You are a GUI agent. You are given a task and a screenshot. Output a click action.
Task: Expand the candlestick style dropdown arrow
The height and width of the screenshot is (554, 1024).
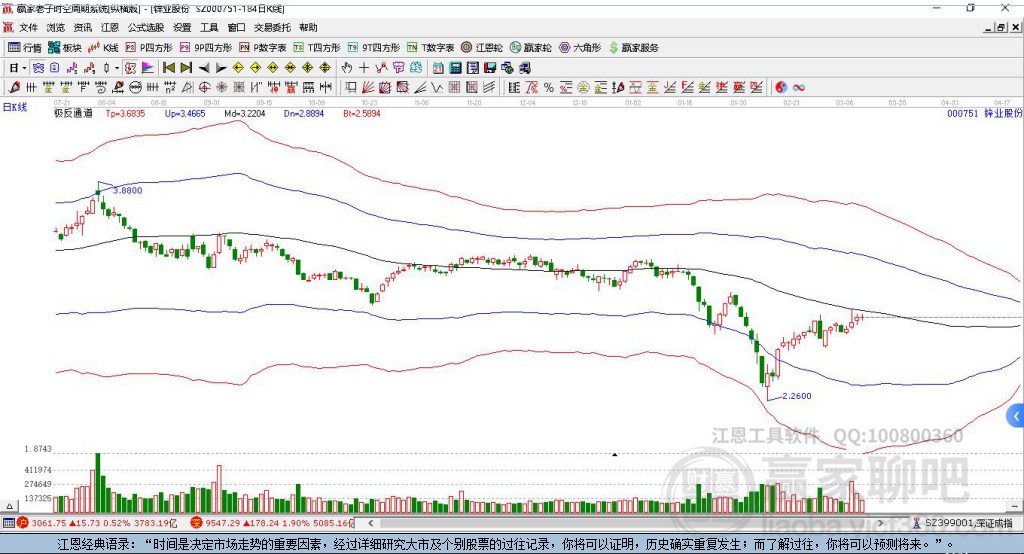(x=117, y=68)
